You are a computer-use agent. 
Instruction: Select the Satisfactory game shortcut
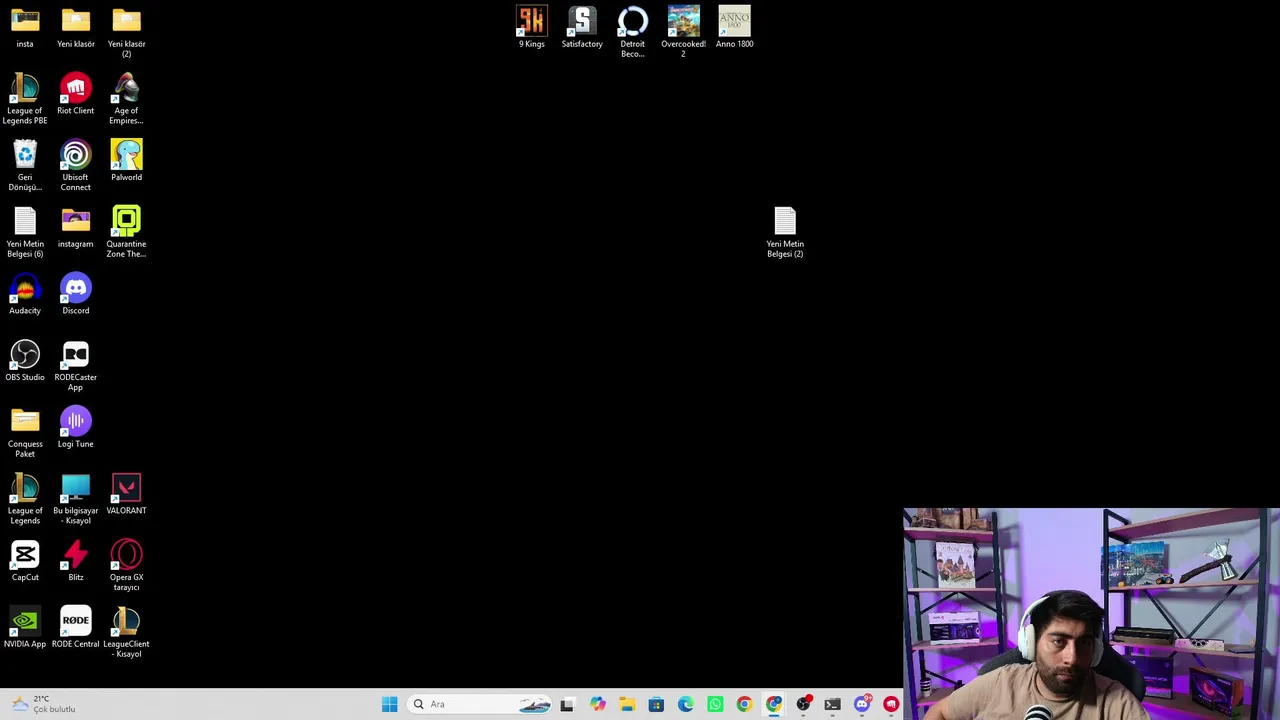[582, 28]
